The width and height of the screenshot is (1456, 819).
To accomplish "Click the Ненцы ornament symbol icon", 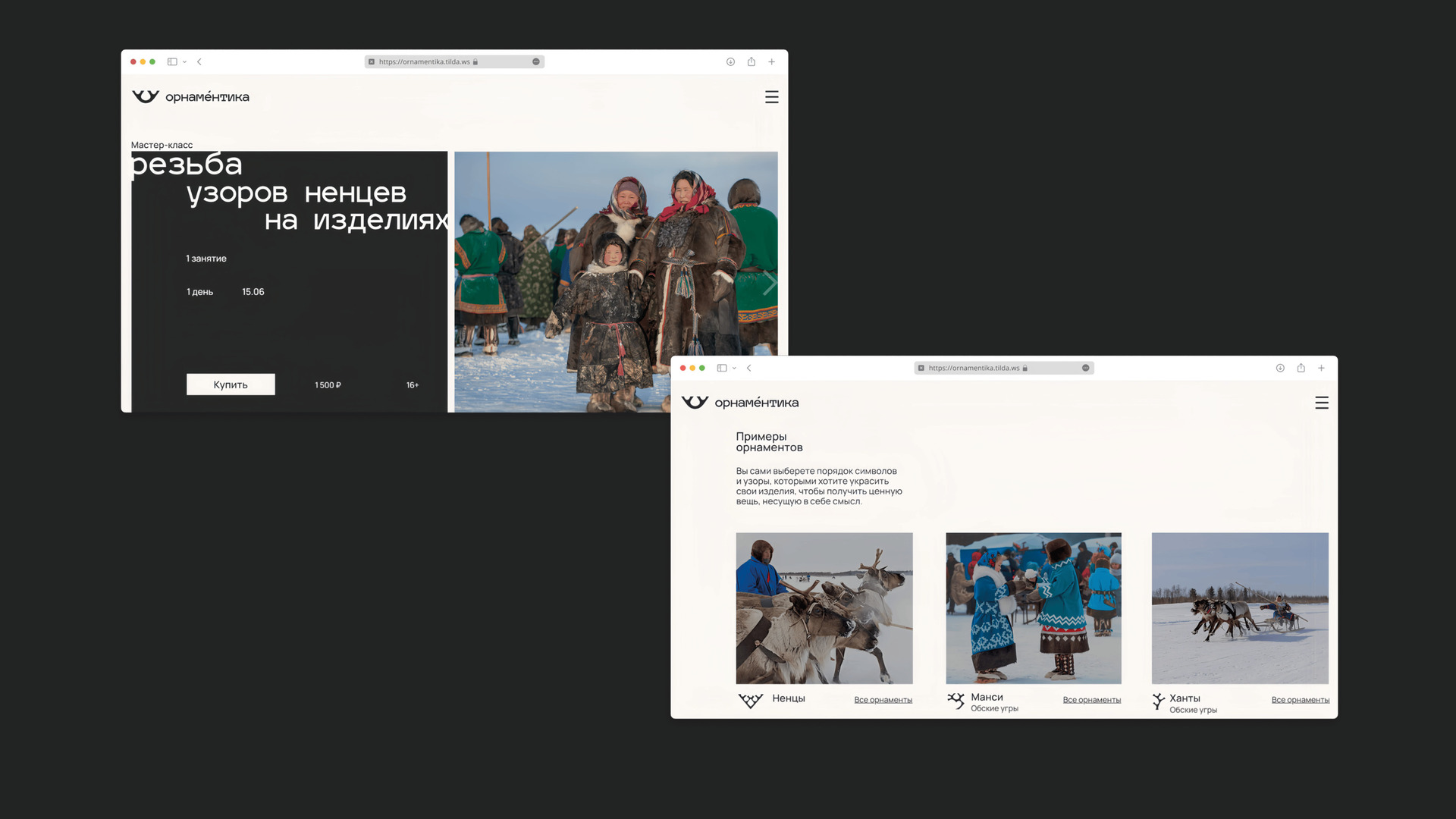I will [x=750, y=700].
